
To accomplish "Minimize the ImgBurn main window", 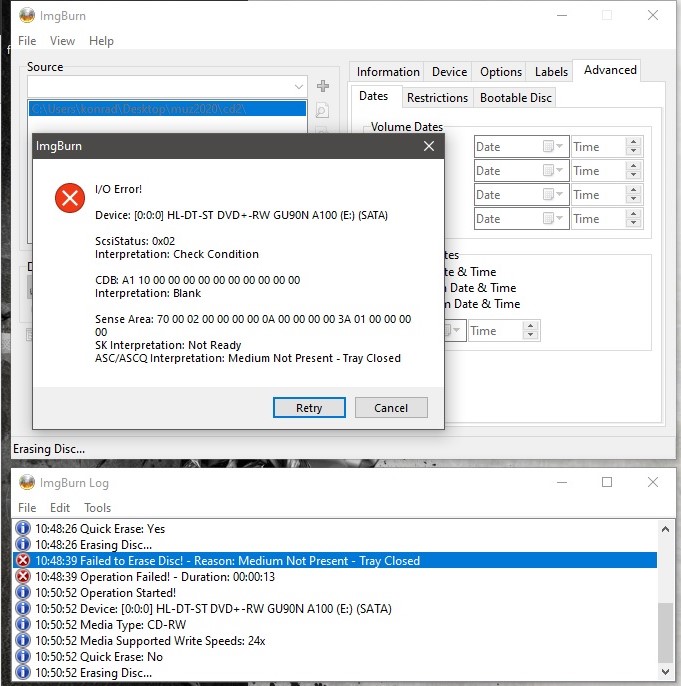I will point(562,15).
